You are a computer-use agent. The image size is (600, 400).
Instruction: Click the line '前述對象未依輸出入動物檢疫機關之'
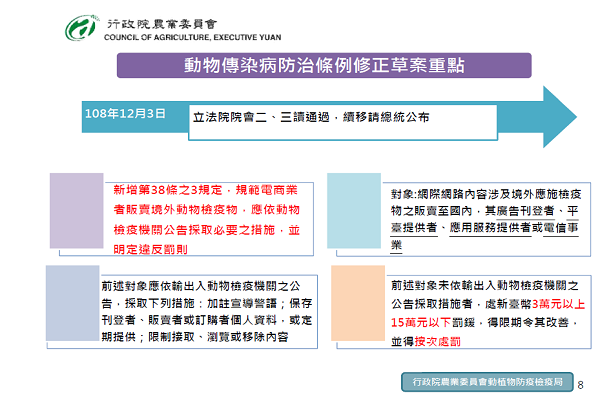[485, 286]
